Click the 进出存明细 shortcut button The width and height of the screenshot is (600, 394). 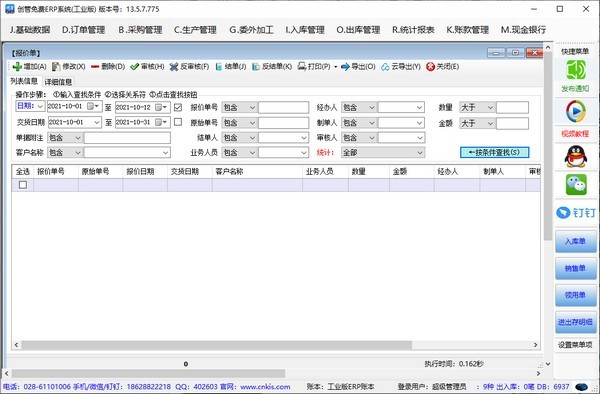(576, 322)
